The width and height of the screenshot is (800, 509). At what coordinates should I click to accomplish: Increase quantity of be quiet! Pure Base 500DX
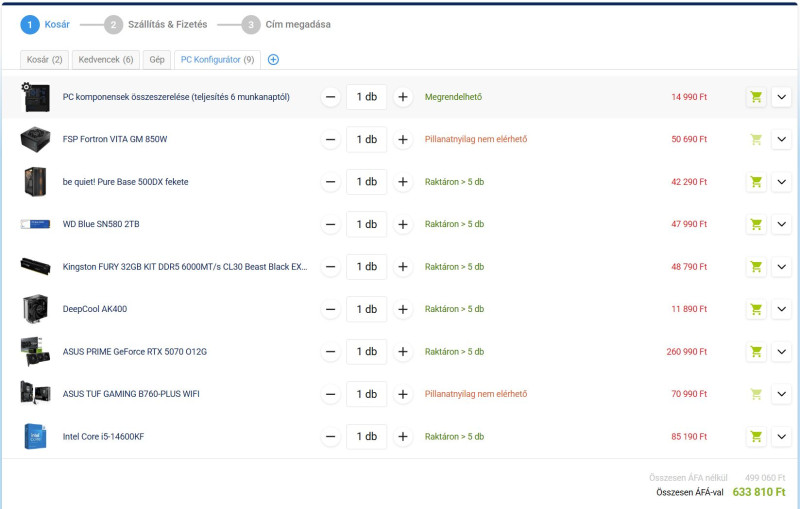(403, 182)
